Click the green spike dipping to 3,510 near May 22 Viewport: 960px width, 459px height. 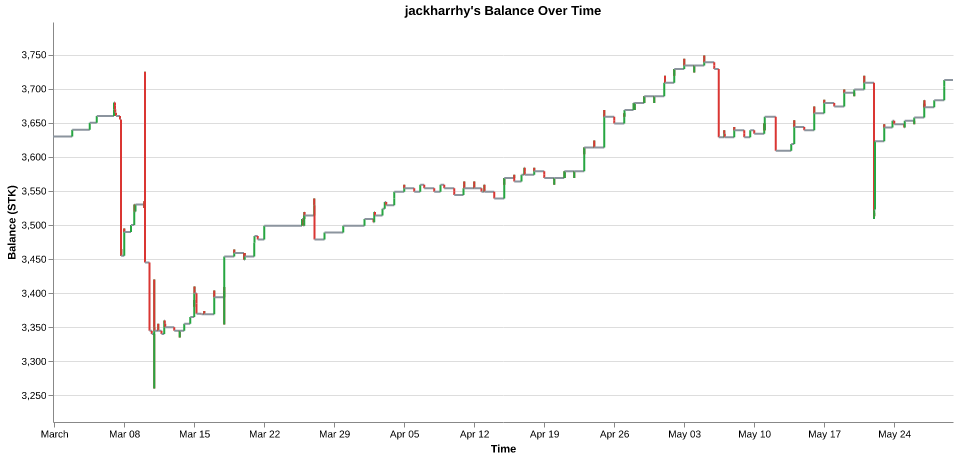[x=874, y=181]
